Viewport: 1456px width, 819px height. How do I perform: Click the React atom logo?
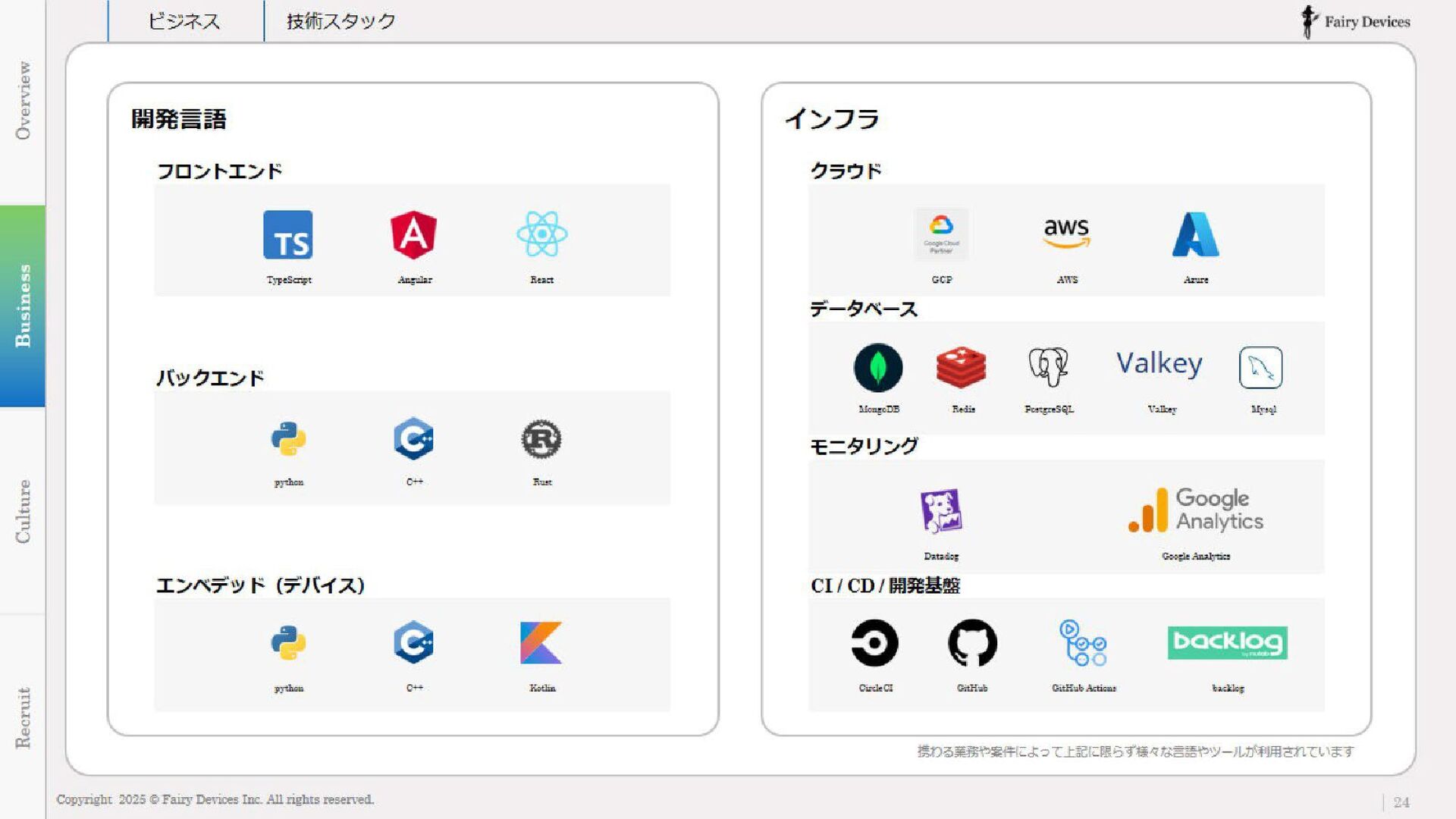coord(541,234)
